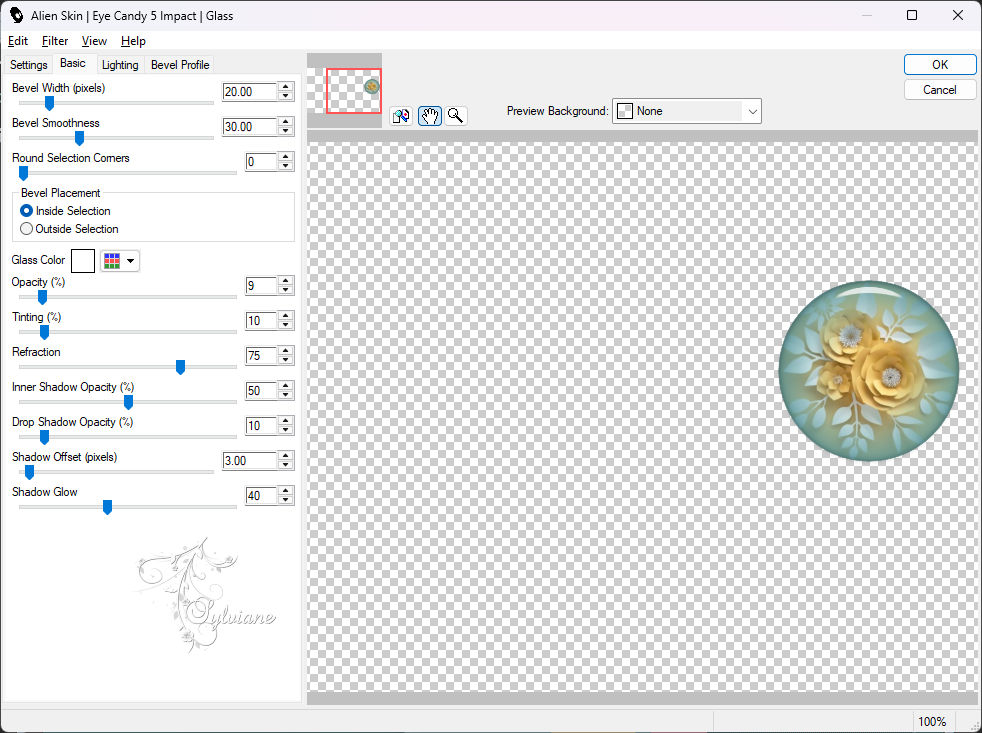This screenshot has height=733, width=982.
Task: Decrease Refraction with the down arrow
Action: [286, 361]
